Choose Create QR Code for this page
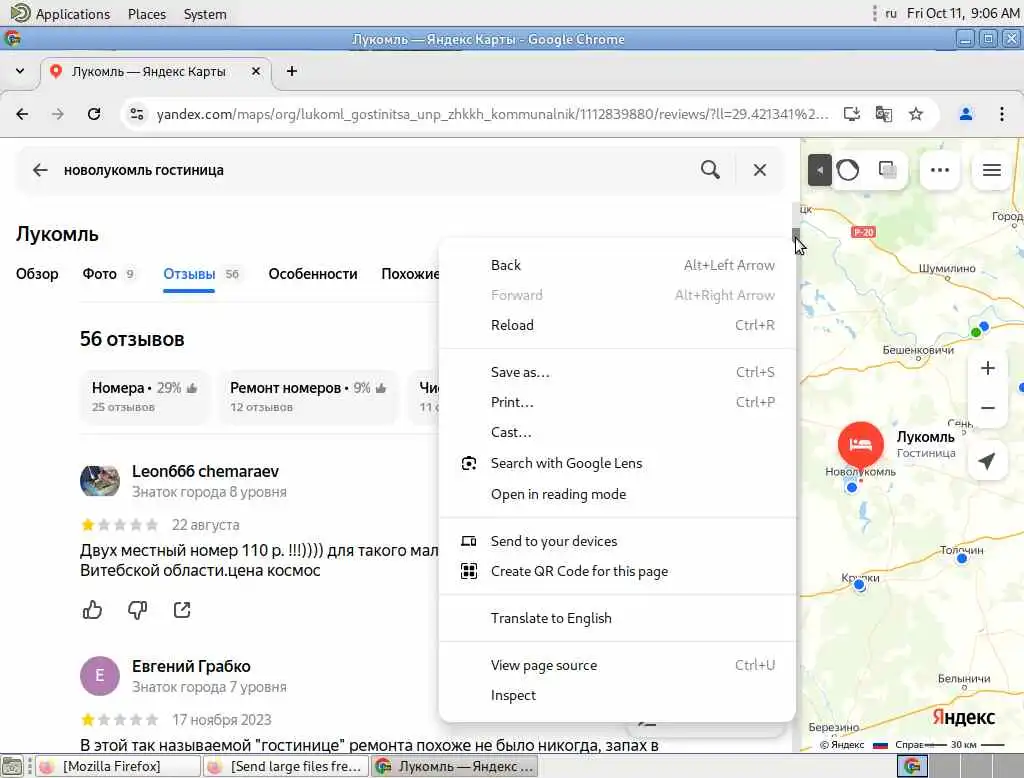The image size is (1024, 778). pos(617,572)
